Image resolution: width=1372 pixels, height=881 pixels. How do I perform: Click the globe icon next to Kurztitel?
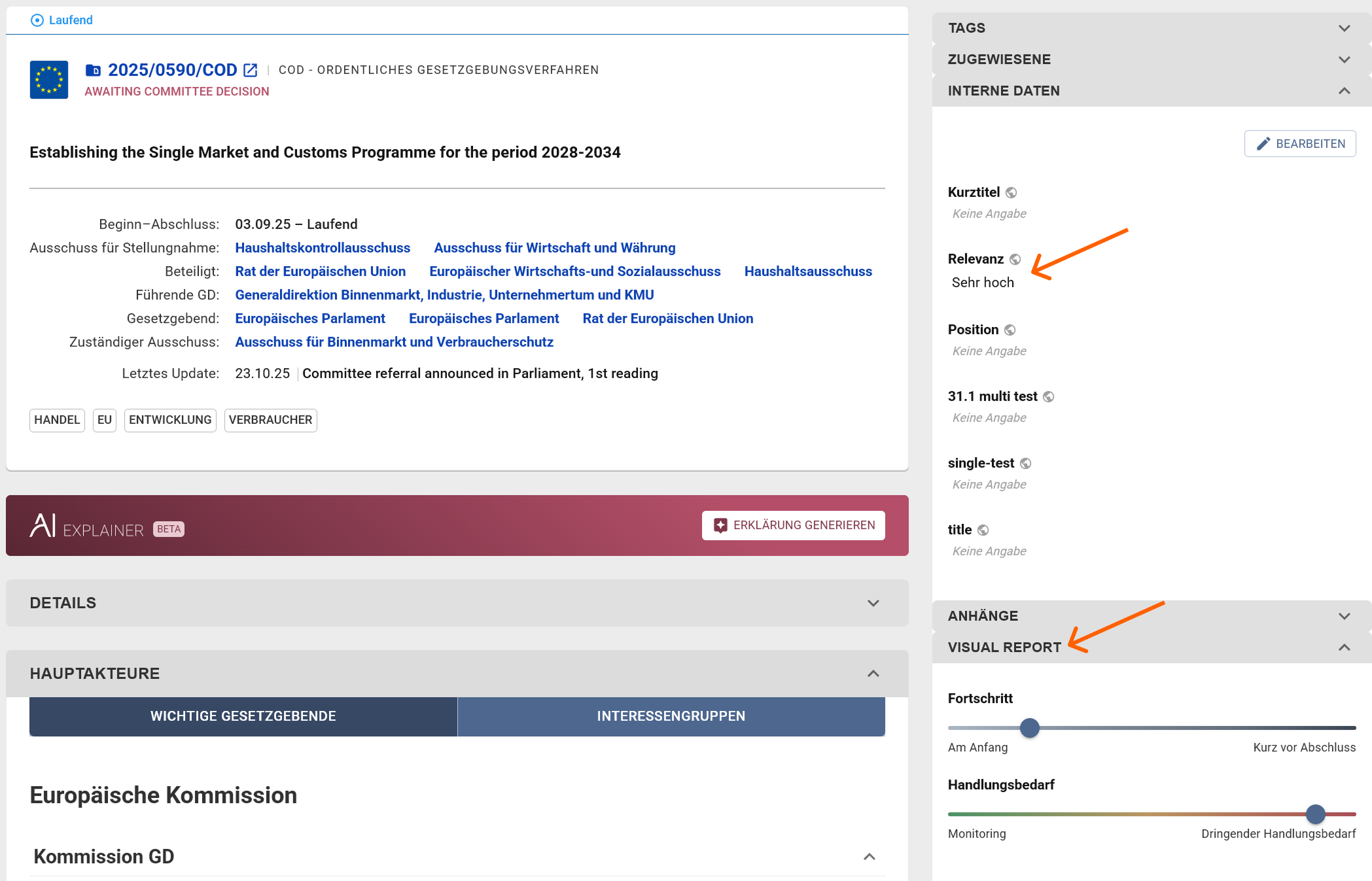click(x=1011, y=192)
